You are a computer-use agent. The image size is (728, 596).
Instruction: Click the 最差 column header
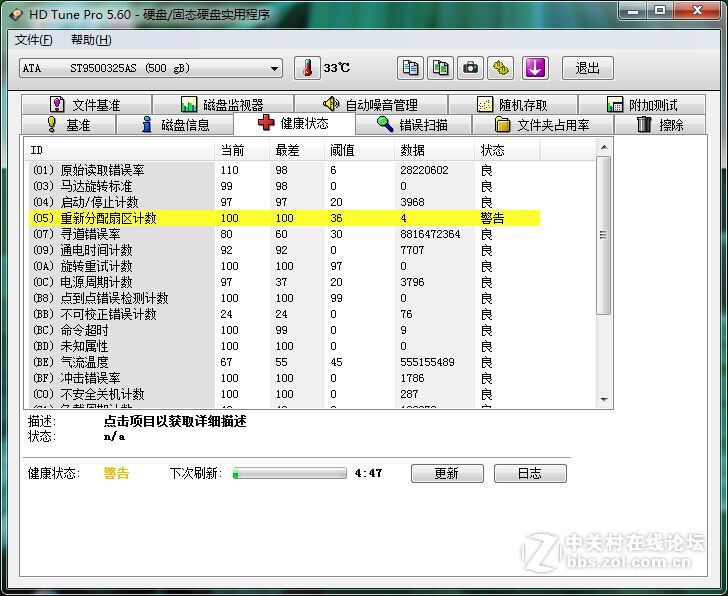tap(297, 150)
